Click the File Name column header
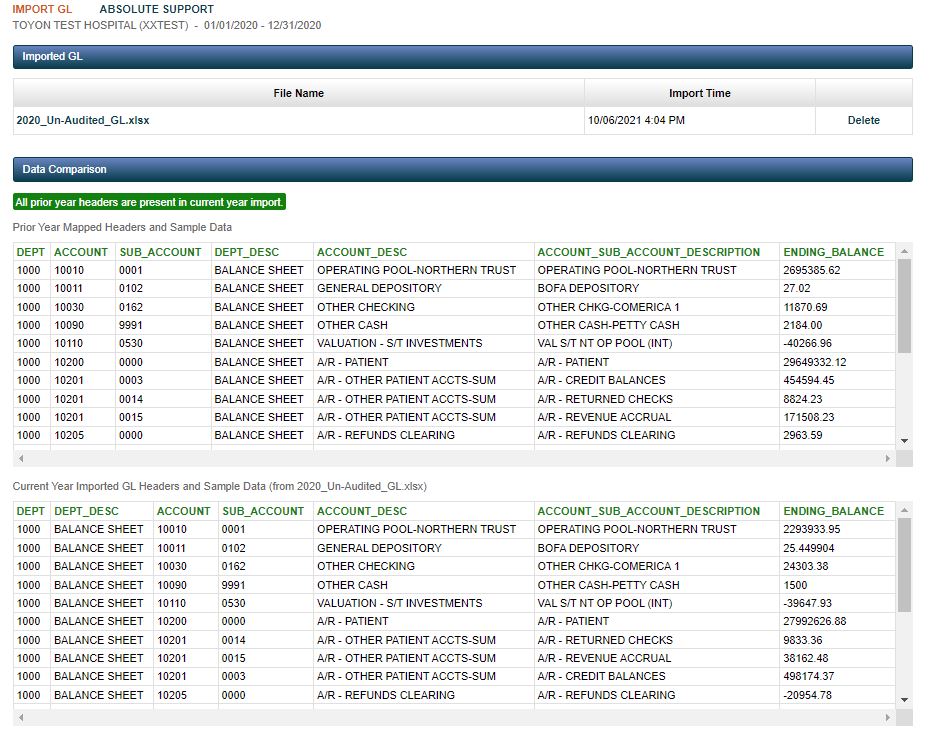Screen dimensions: 948x738 pyautogui.click(x=299, y=93)
